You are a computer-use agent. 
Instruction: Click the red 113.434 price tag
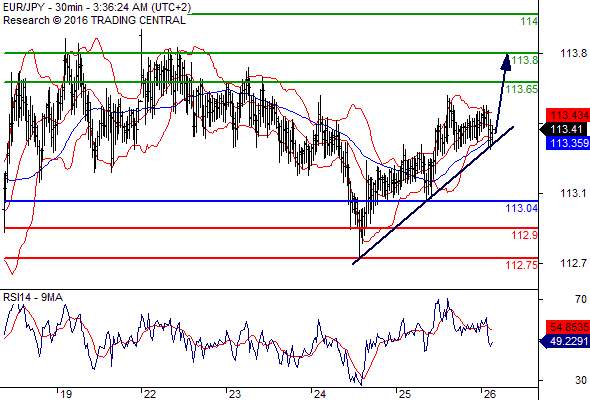(x=568, y=115)
